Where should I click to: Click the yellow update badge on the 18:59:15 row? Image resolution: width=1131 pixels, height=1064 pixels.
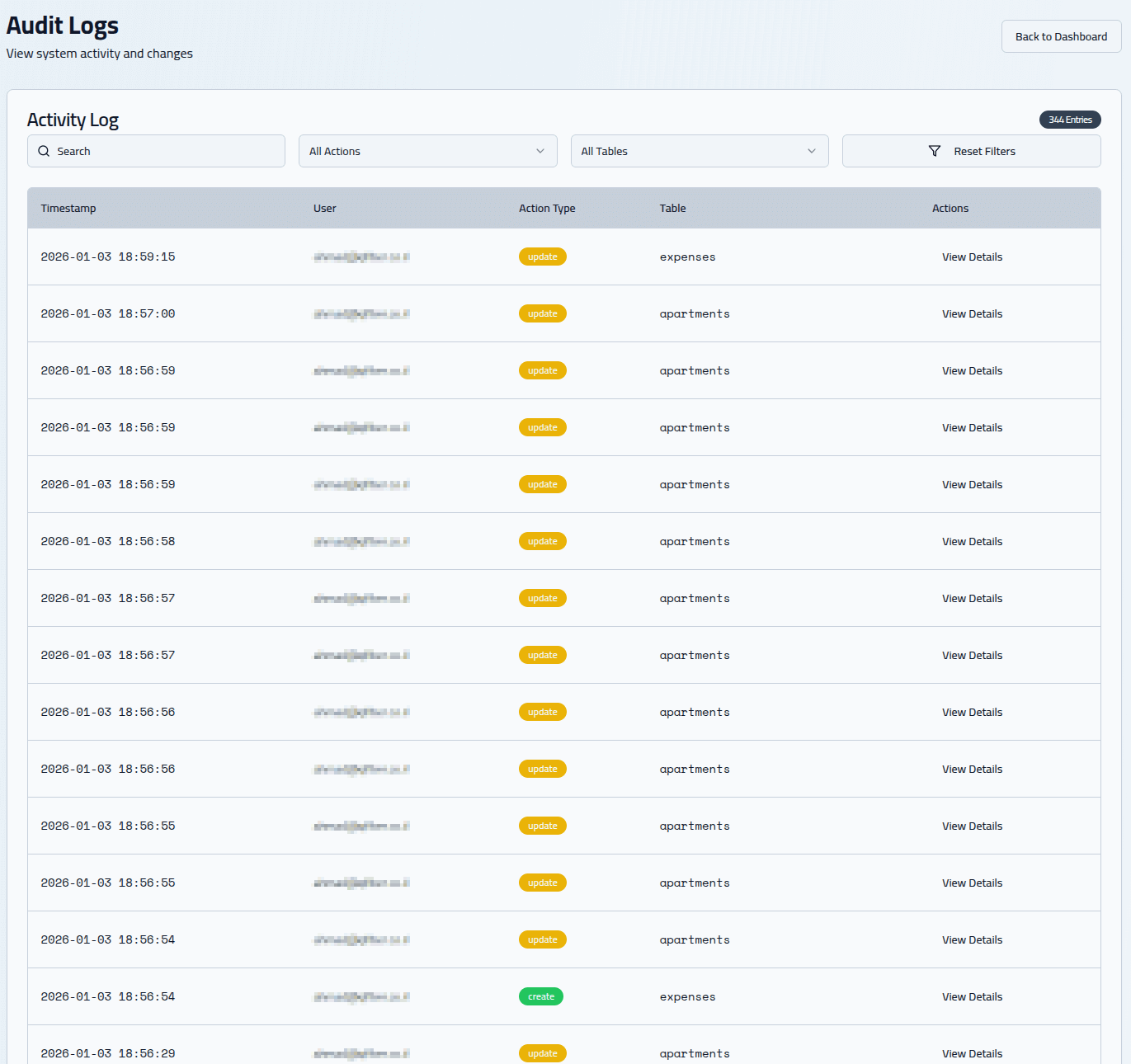click(x=542, y=257)
